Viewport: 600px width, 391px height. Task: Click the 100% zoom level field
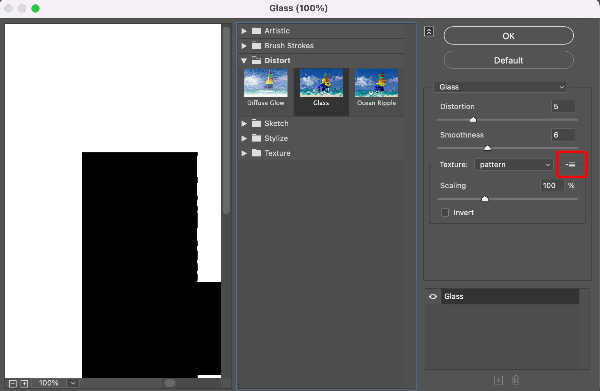49,383
